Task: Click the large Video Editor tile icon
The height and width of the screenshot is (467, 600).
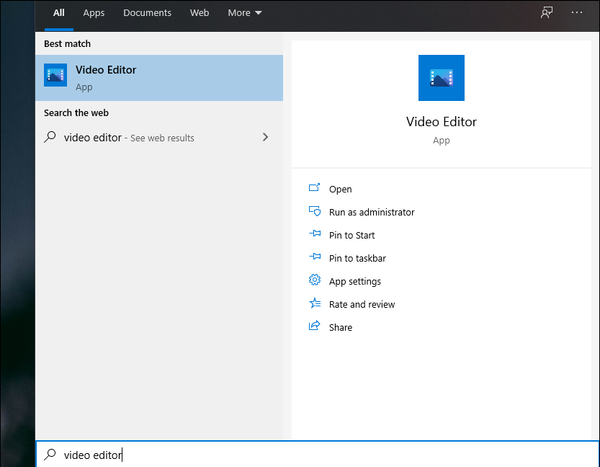Action: coord(441,78)
